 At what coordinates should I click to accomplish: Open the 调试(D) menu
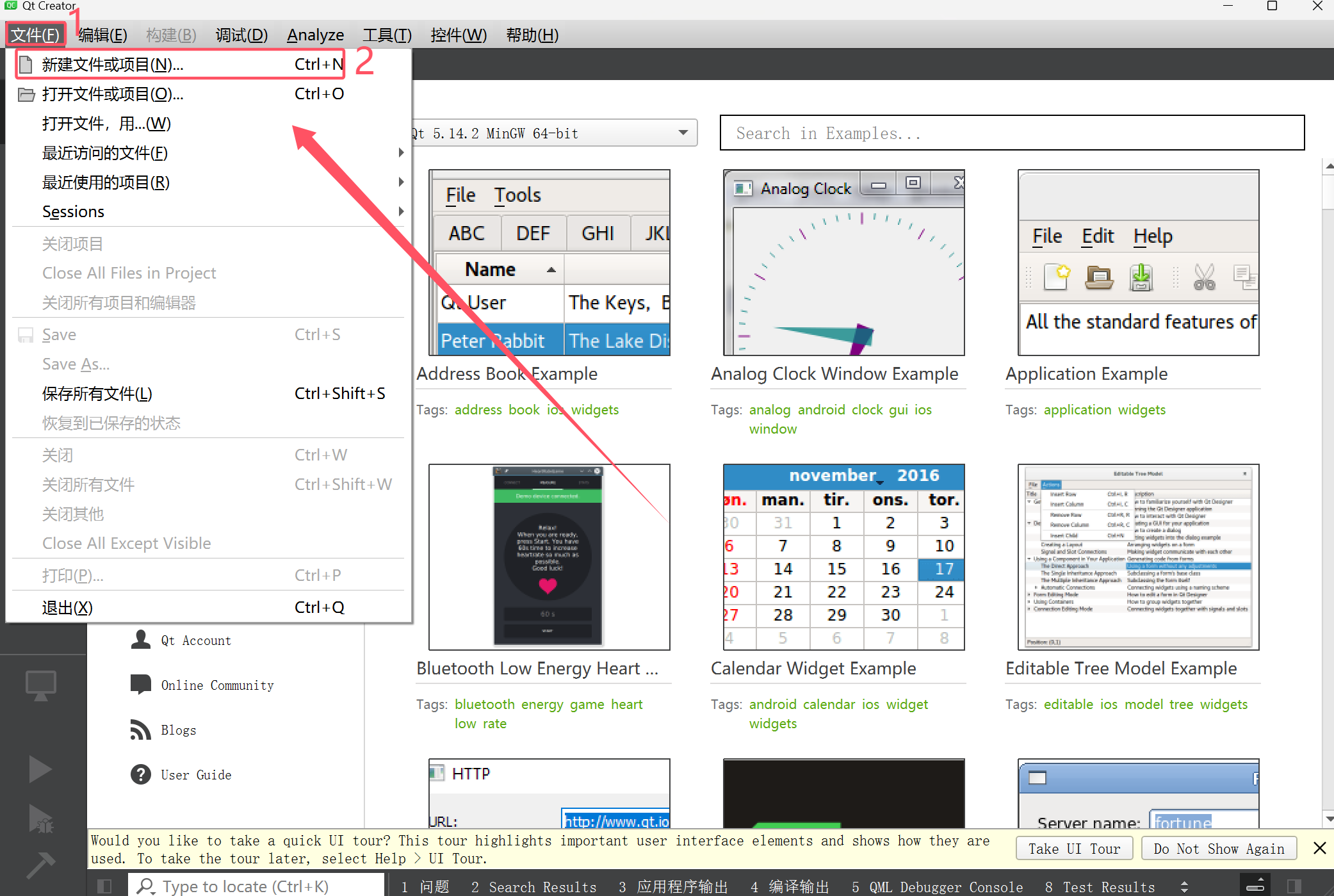[x=241, y=35]
